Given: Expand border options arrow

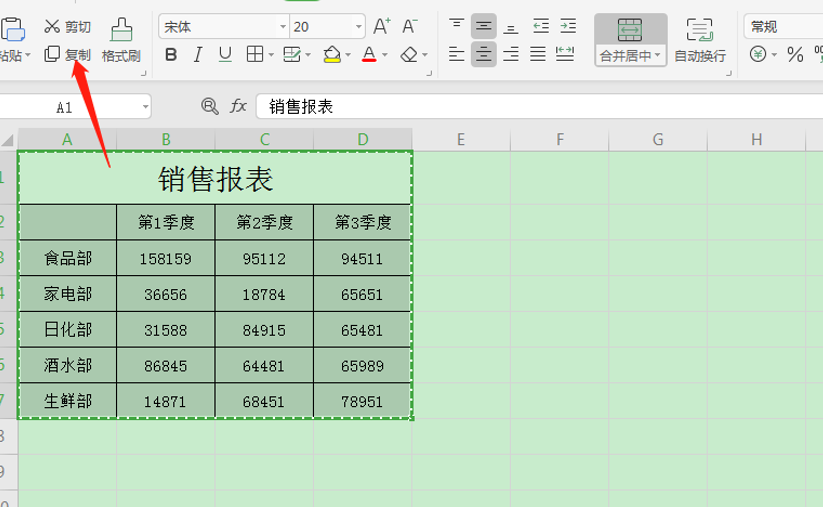Looking at the screenshot, I should (x=271, y=55).
